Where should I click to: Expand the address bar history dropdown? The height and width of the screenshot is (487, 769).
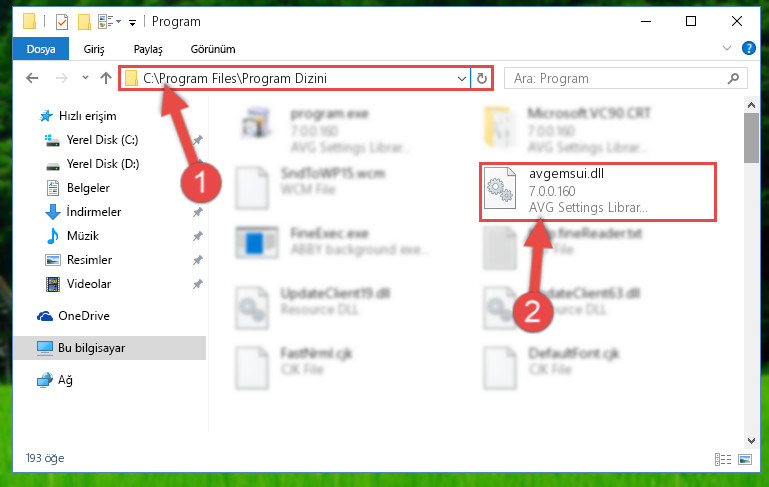[x=461, y=78]
